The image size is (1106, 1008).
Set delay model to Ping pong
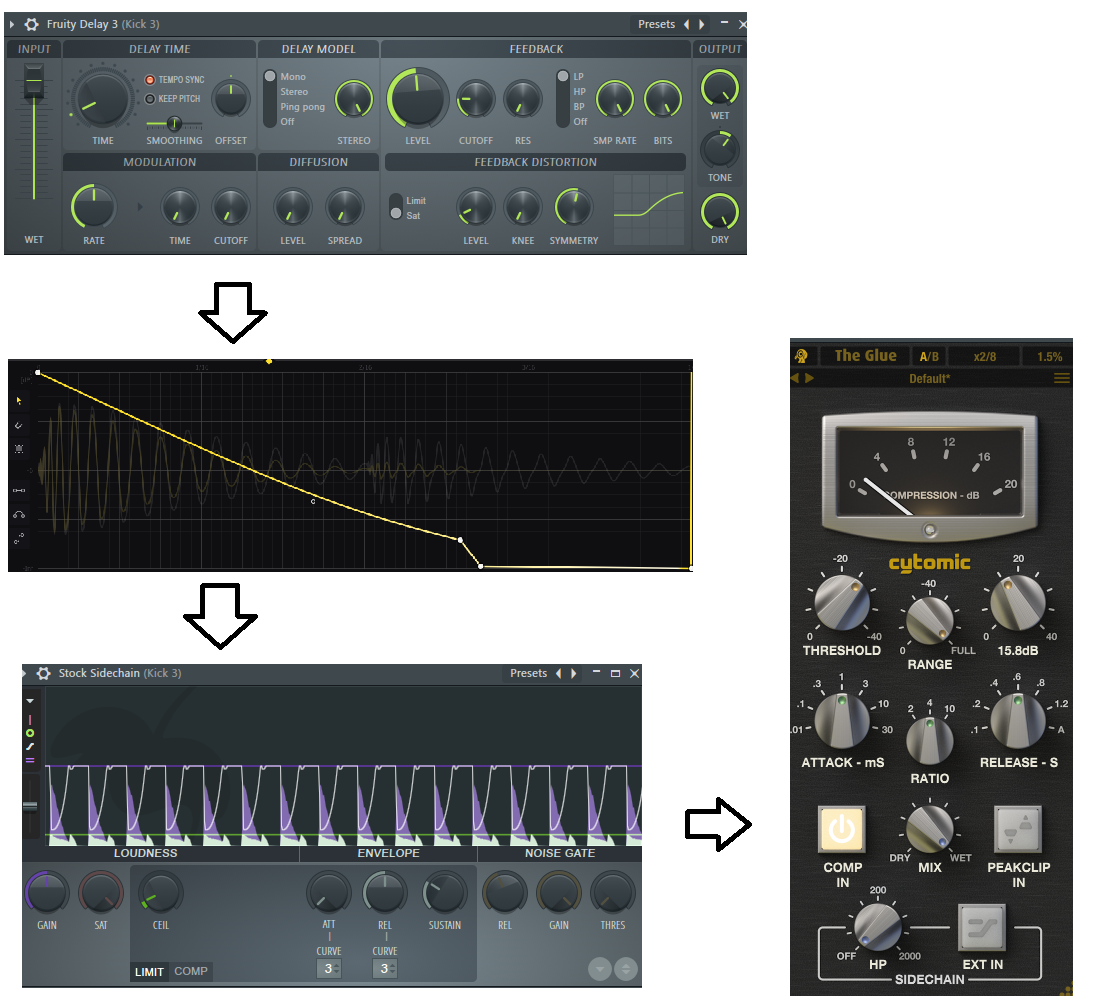pyautogui.click(x=302, y=107)
